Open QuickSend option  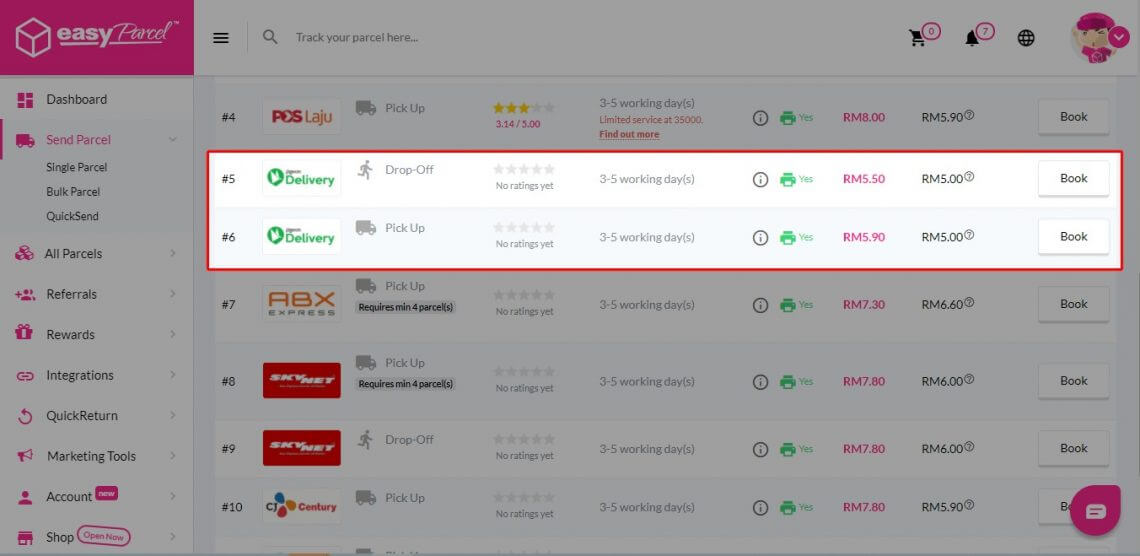click(72, 216)
